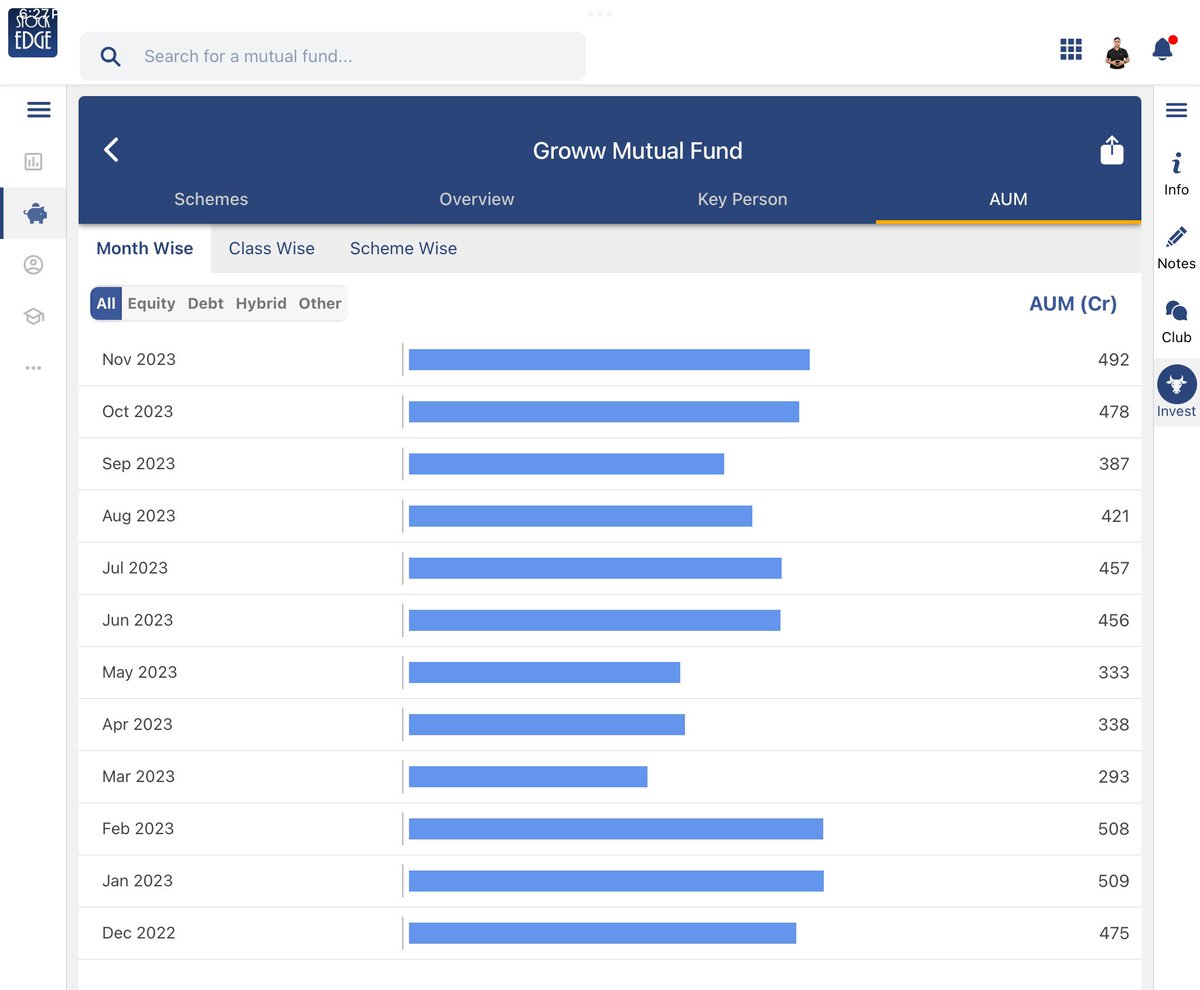Viewport: 1200px width, 990px height.
Task: Click the Mar 2023 AUM bar
Action: pyautogui.click(x=528, y=776)
